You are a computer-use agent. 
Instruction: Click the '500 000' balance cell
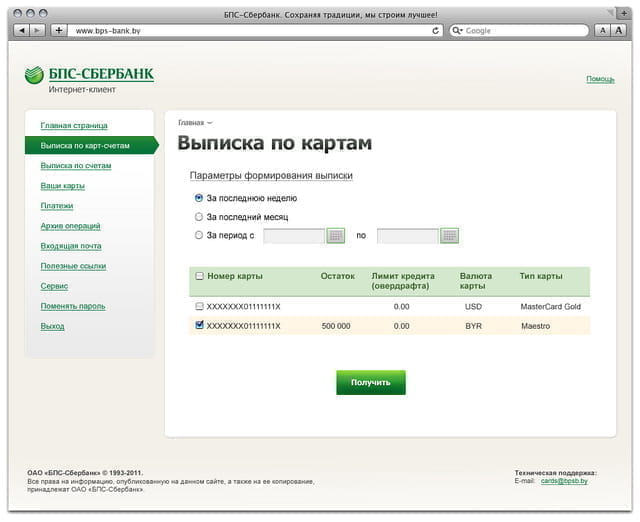click(x=336, y=326)
